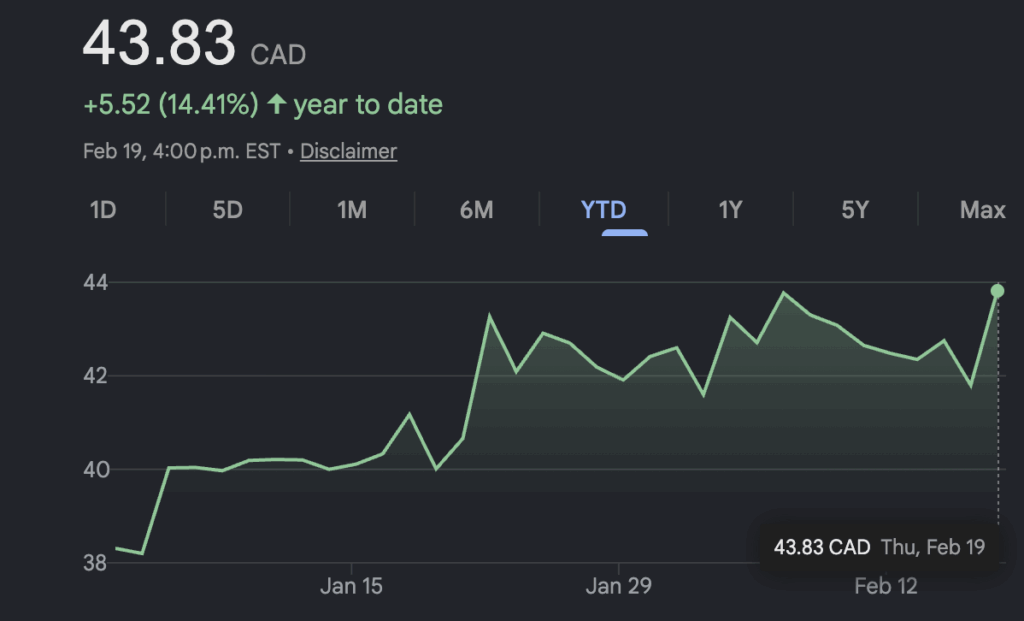
Task: Click the green endpoint dot on the chart
Action: 997,291
